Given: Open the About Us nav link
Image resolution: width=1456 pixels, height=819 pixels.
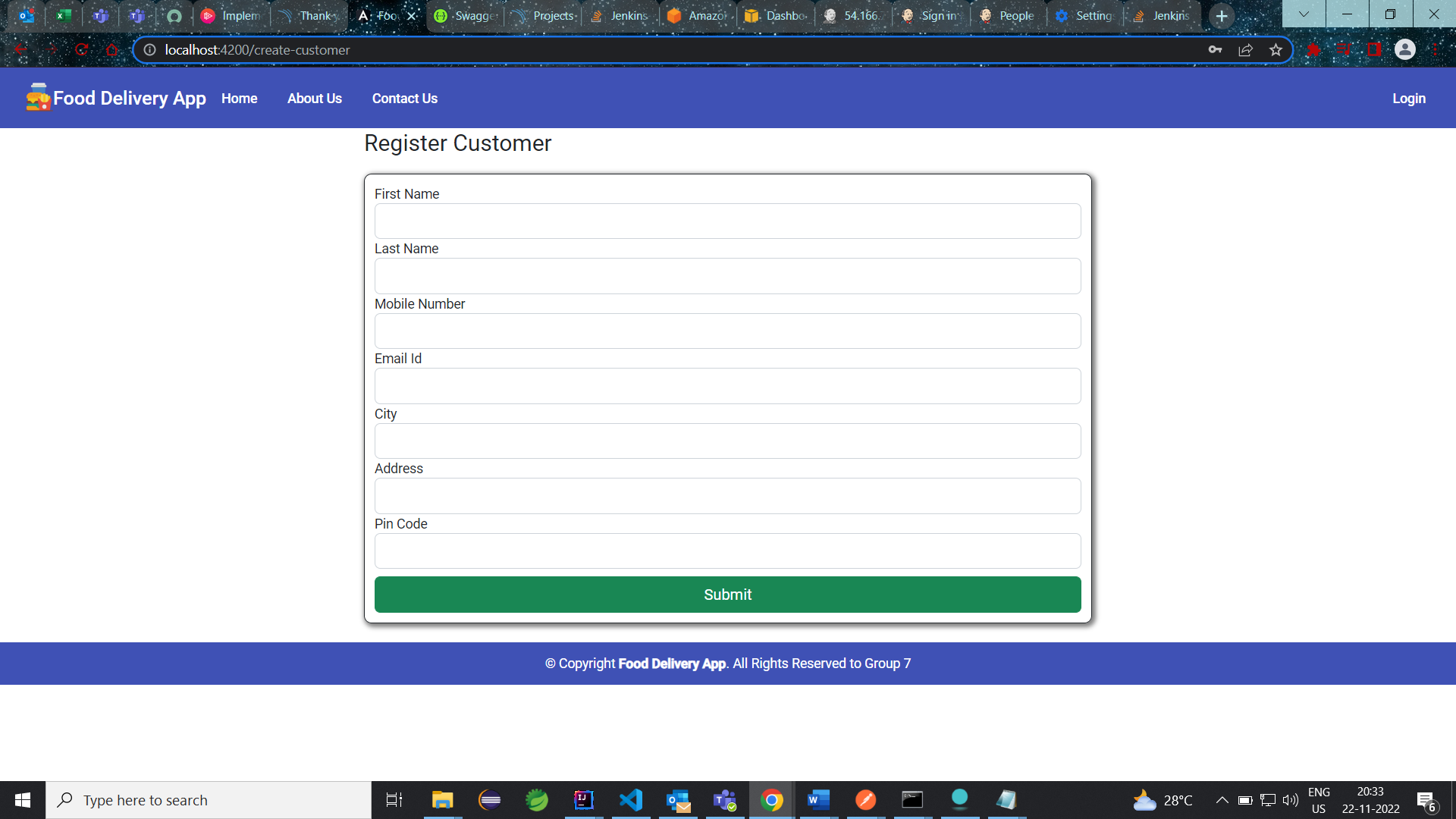Looking at the screenshot, I should [x=314, y=99].
